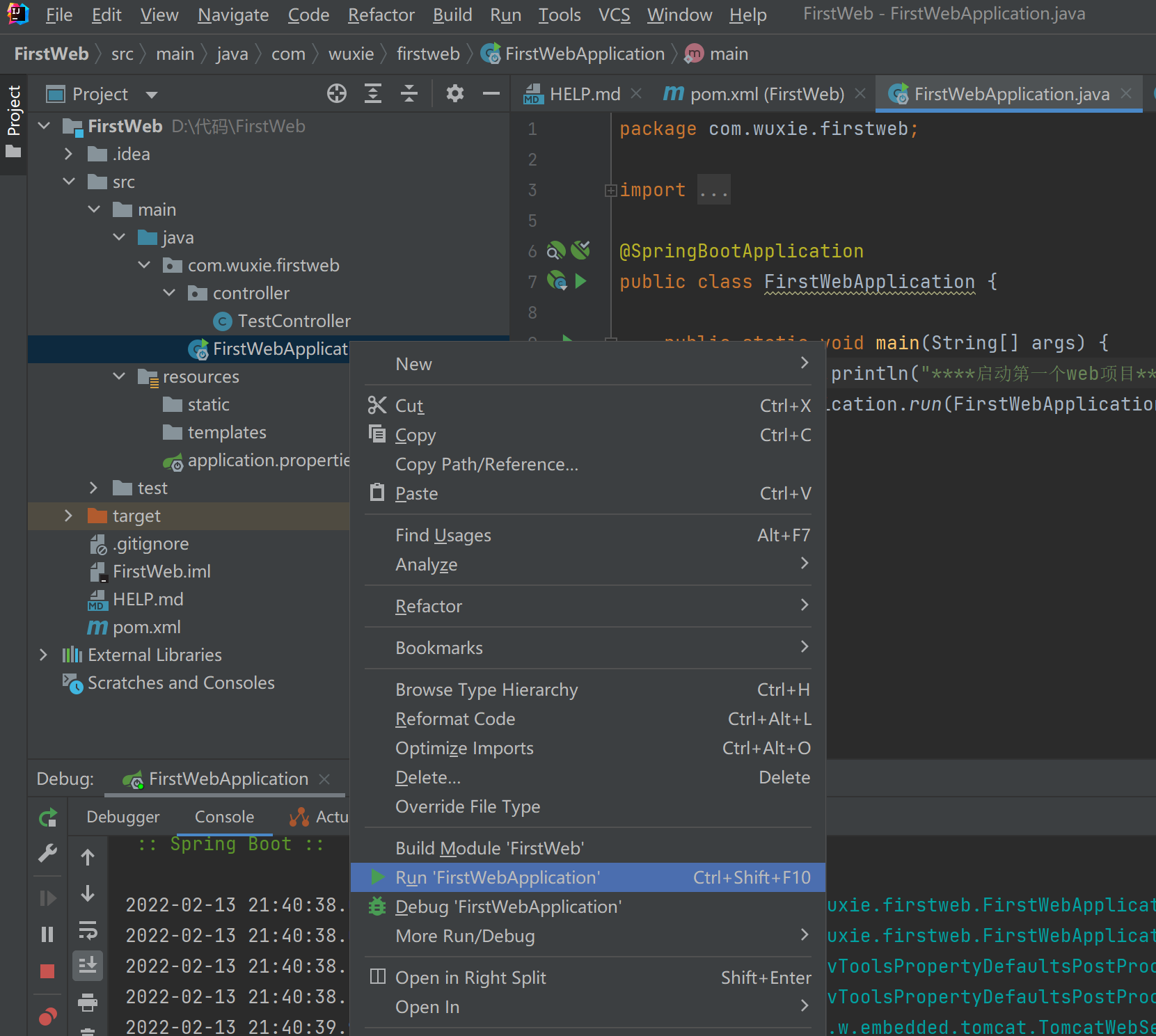
Task: Pause the running program in the Debug panel
Action: click(x=47, y=933)
